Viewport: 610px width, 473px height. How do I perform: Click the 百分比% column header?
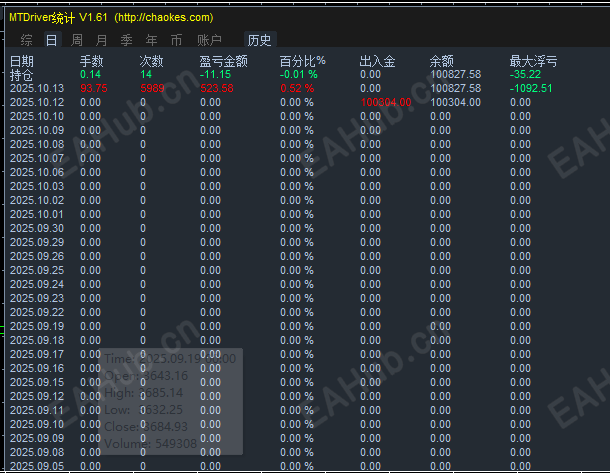[x=303, y=61]
